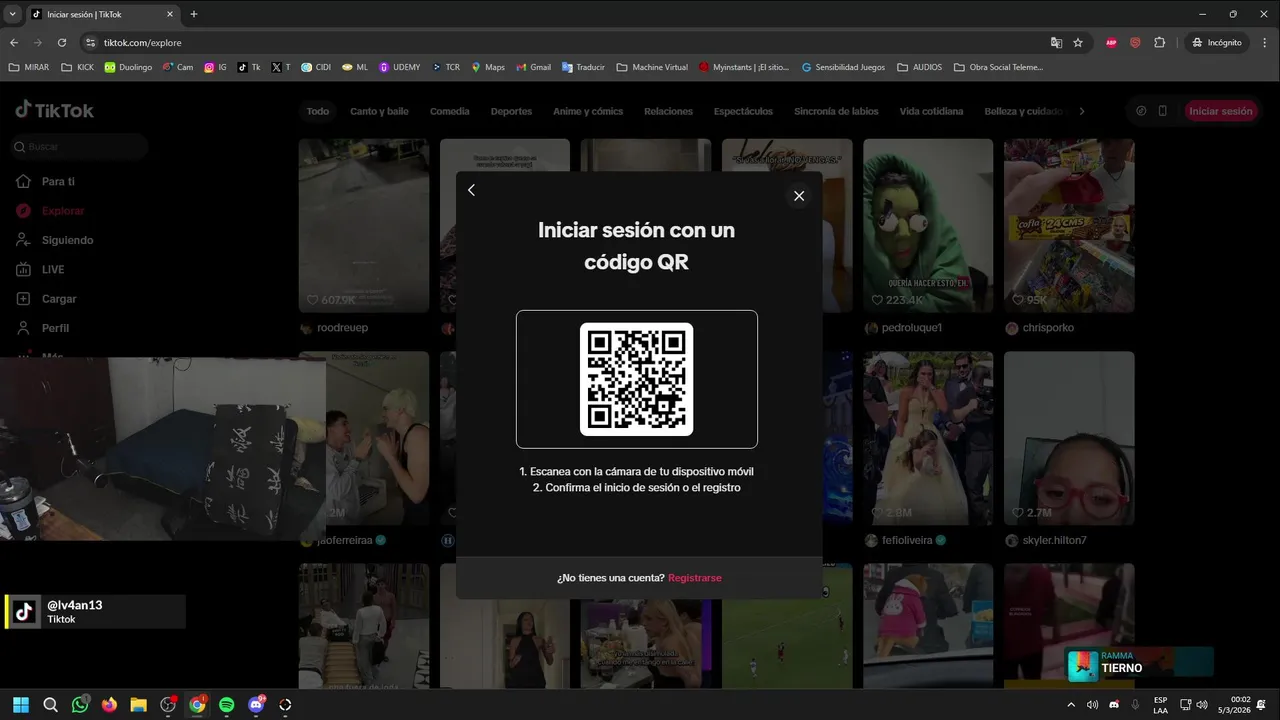1280x720 pixels.
Task: Go back from the QR login dialog
Action: [x=472, y=190]
